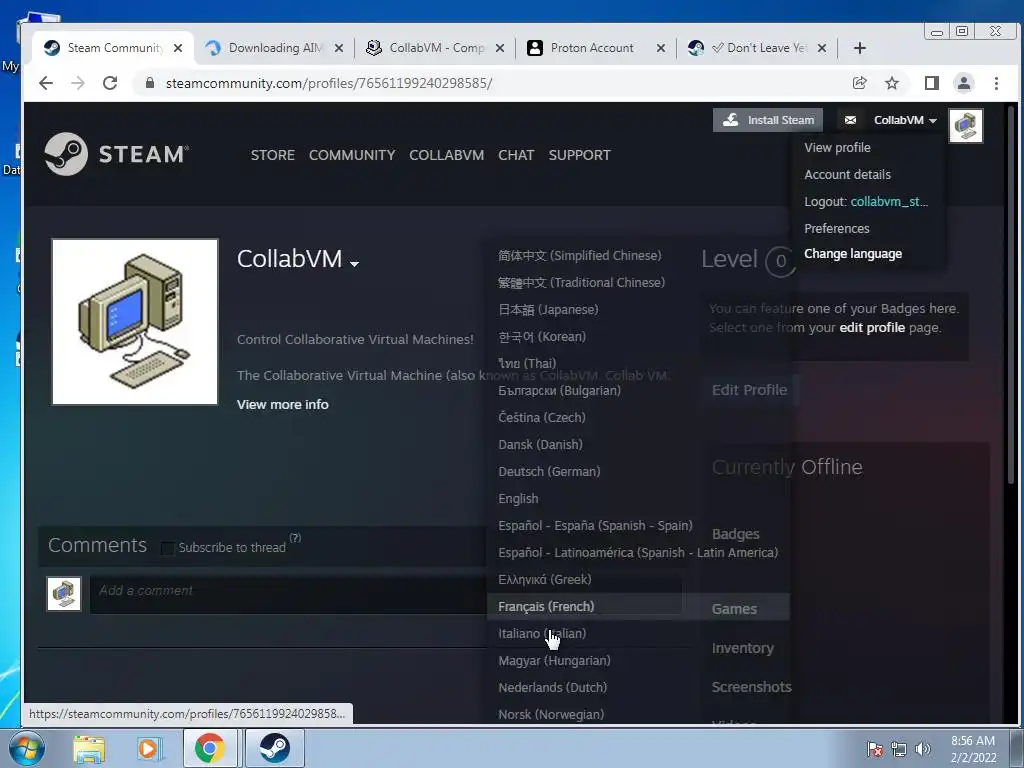Bookmark this page with the star icon

(891, 83)
